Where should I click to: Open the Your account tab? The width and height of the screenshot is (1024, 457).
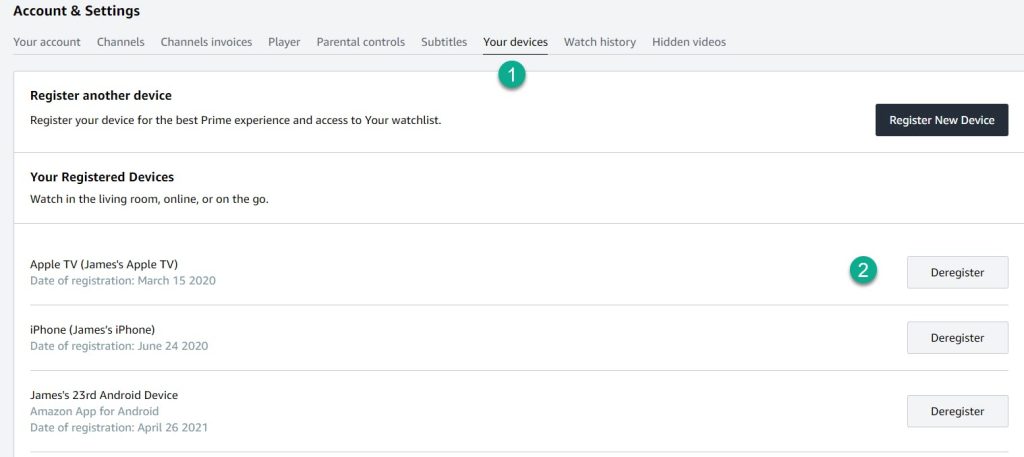click(x=47, y=42)
